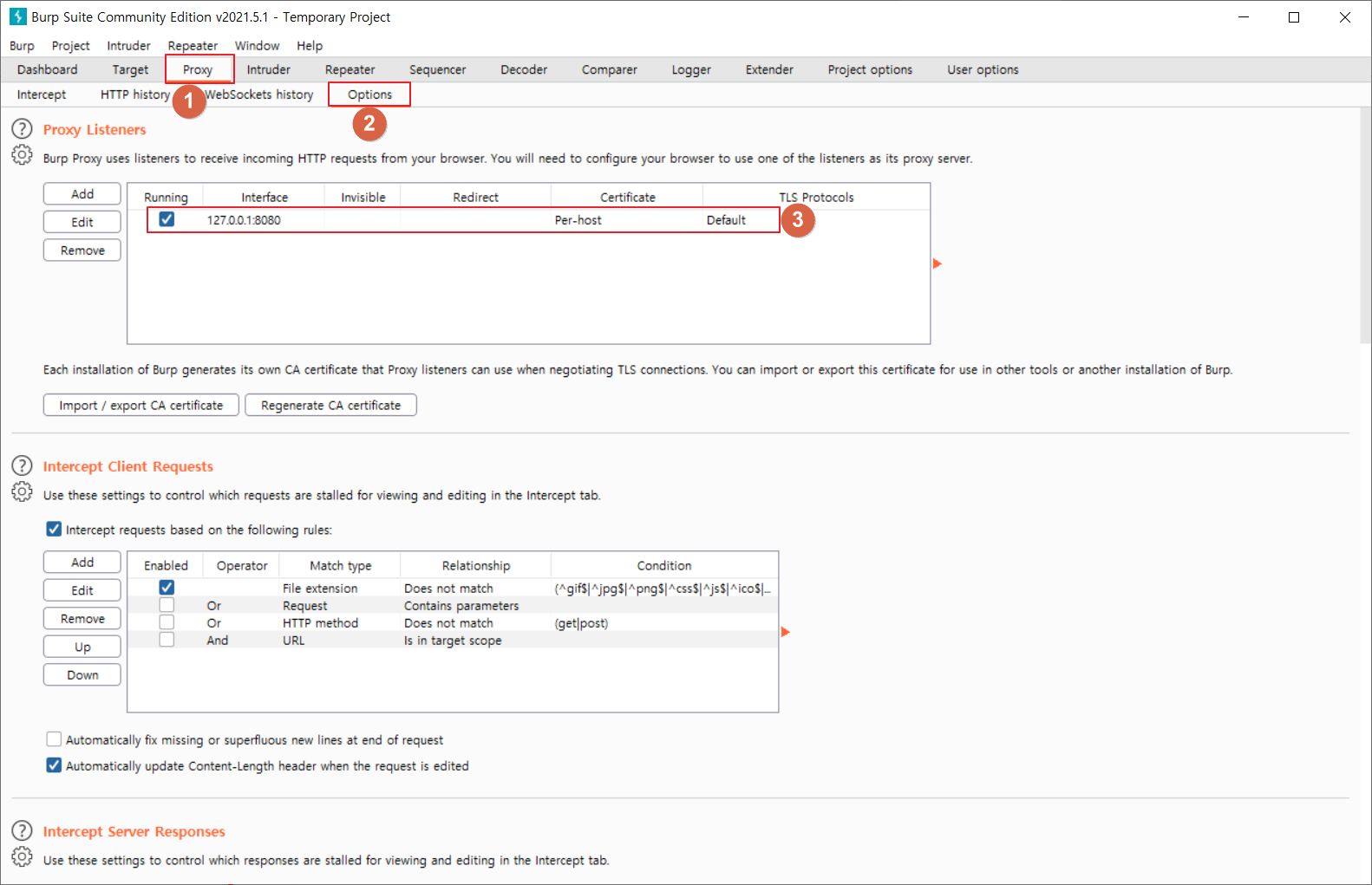This screenshot has width=1372, height=885.
Task: Move rule Up in intercept rules
Action: click(x=82, y=647)
